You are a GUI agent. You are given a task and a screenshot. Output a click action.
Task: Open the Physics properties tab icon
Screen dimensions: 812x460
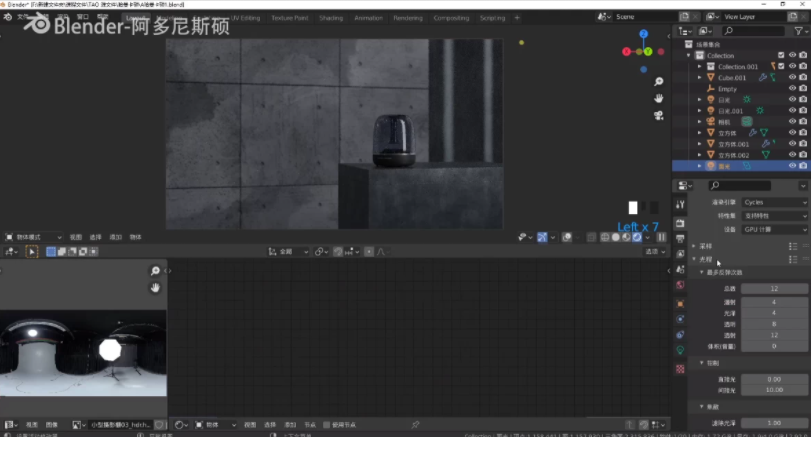pyautogui.click(x=680, y=319)
